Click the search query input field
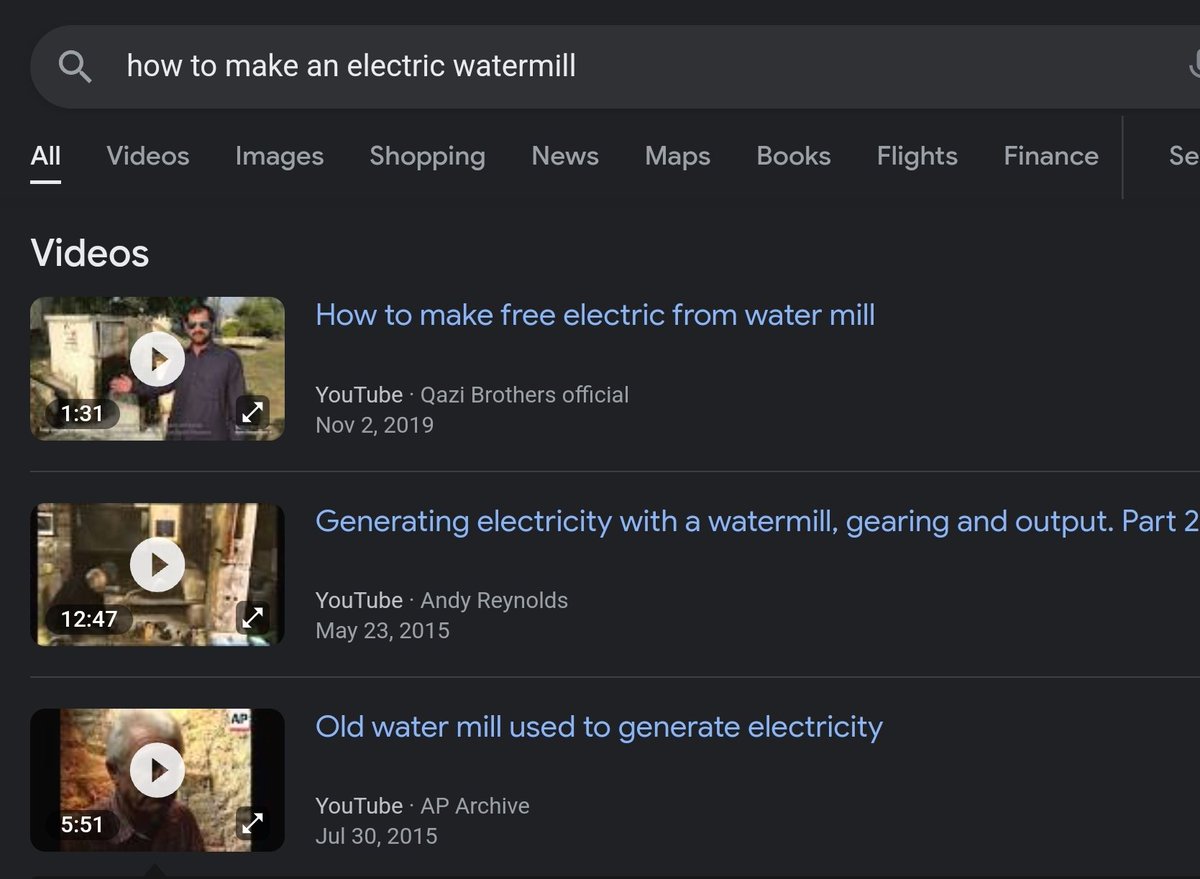The image size is (1200, 879). click(x=640, y=67)
